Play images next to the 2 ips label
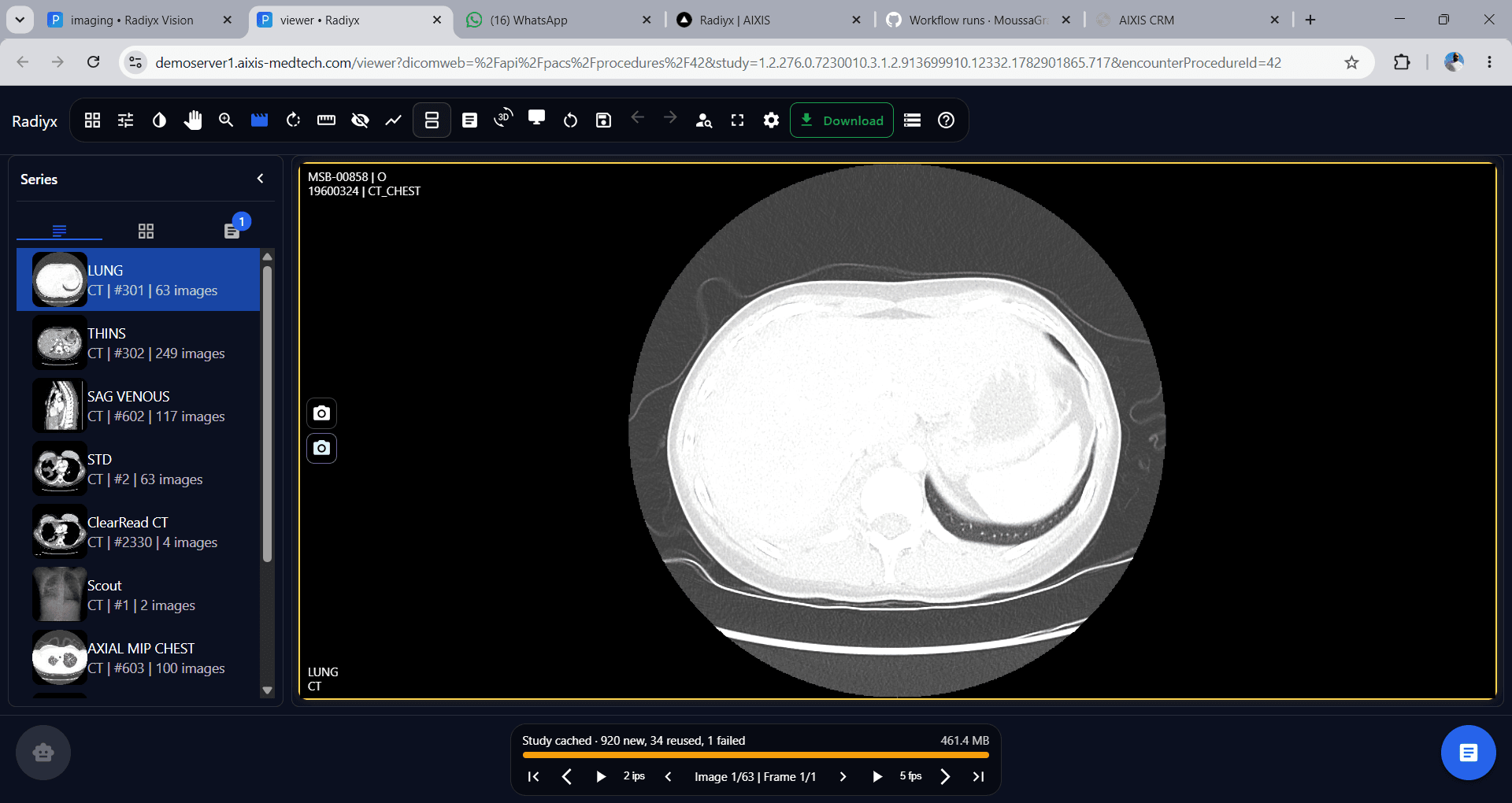The image size is (1512, 803). (x=601, y=776)
